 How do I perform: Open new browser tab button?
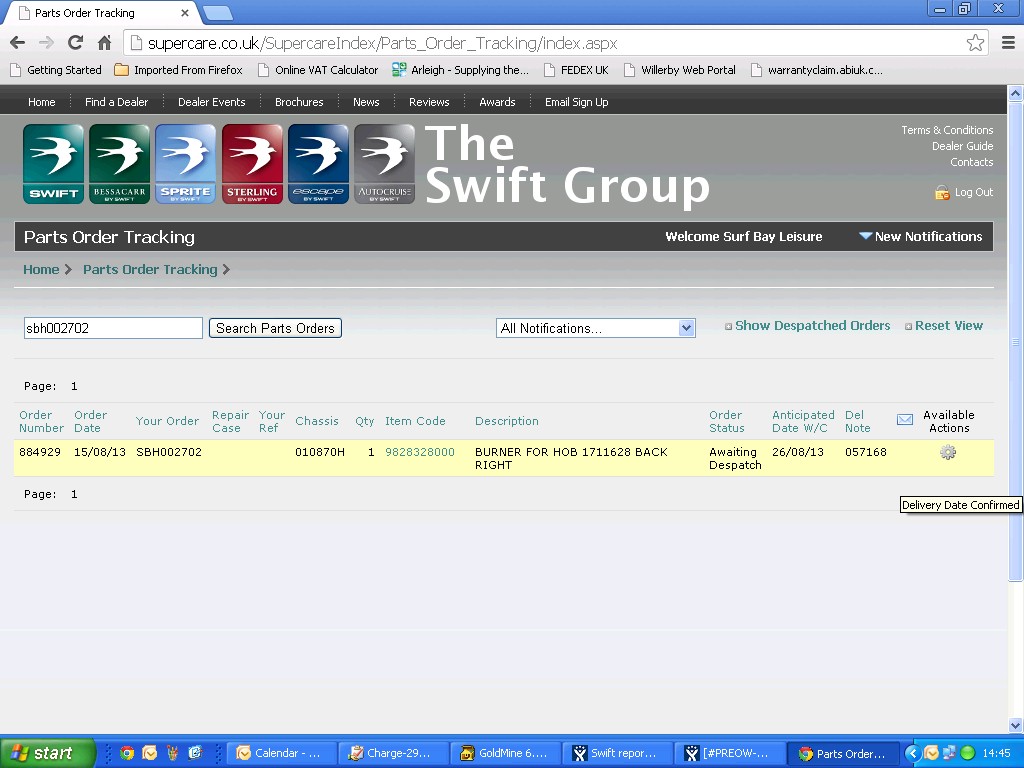[218, 12]
